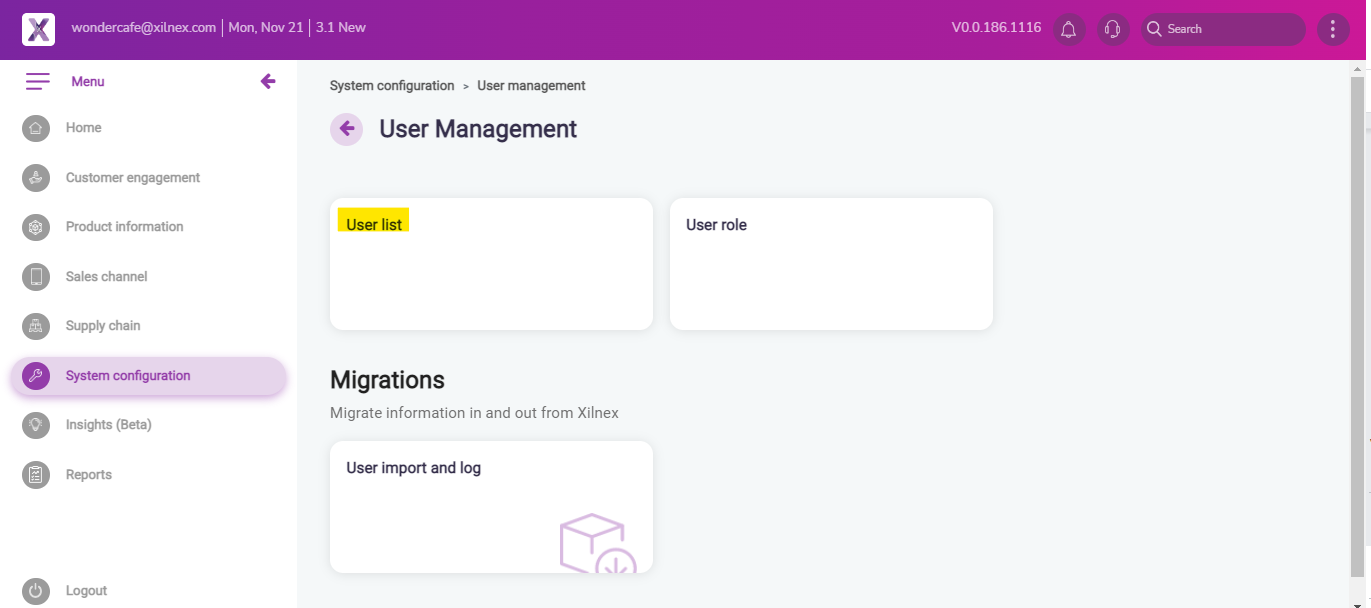Click System configuration breadcrumb link
Viewport: 1371px width, 608px height.
click(x=392, y=86)
